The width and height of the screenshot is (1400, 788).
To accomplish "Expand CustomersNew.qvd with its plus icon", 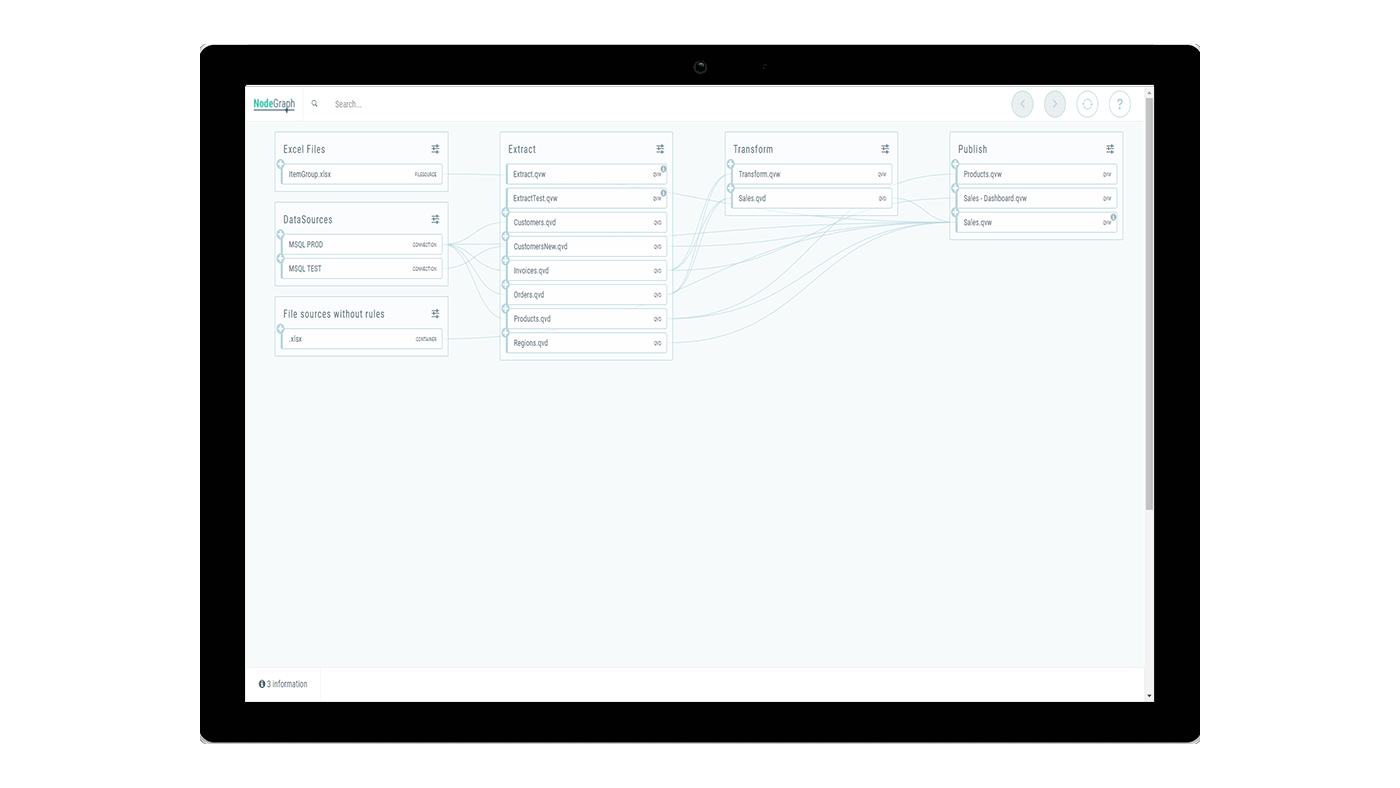I will 506,237.
